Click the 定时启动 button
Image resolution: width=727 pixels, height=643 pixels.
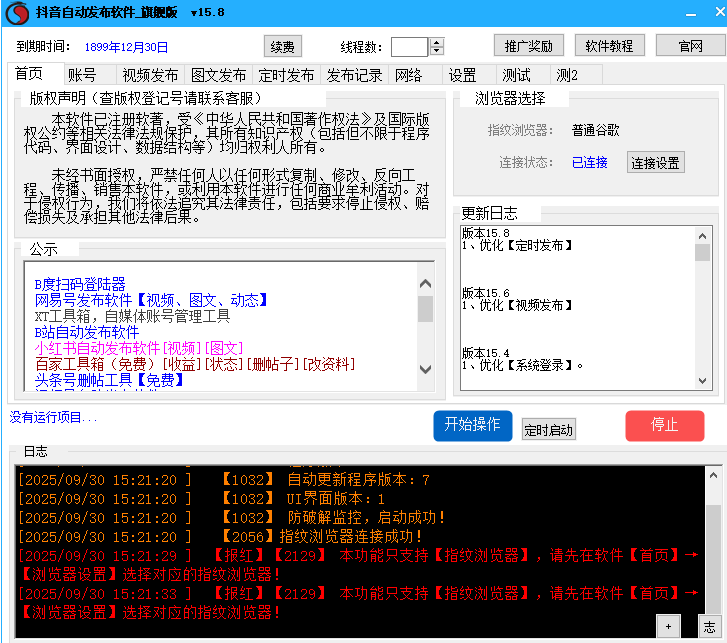pos(548,430)
